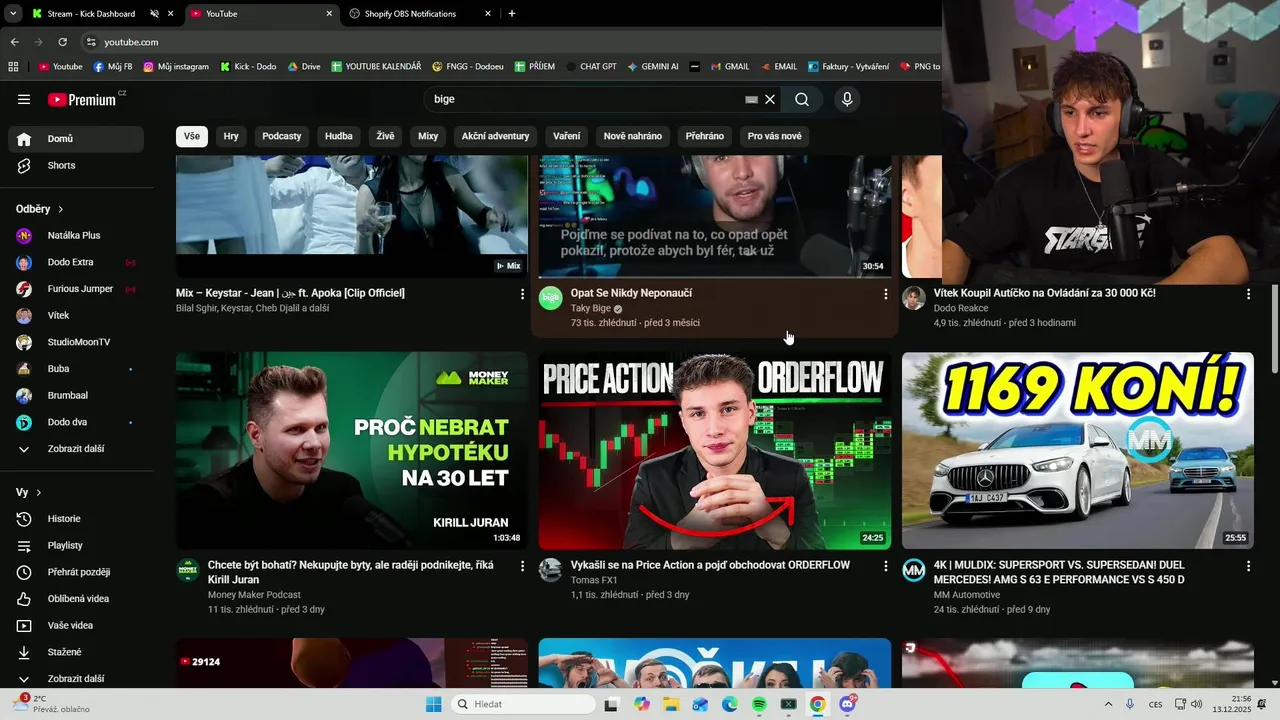Switch to Stream - Kick Dashboard tab

pyautogui.click(x=90, y=14)
